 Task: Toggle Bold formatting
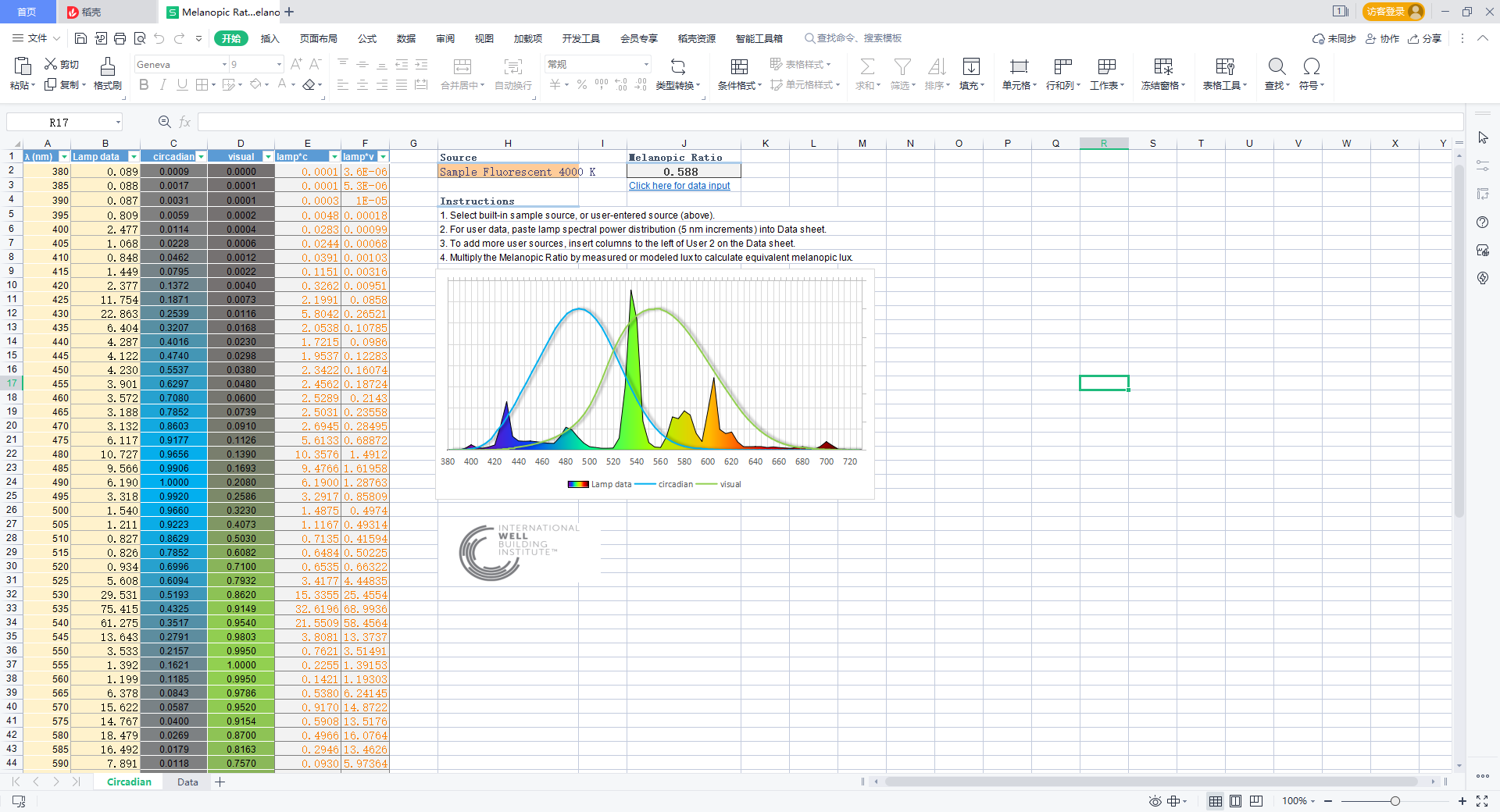tap(144, 84)
